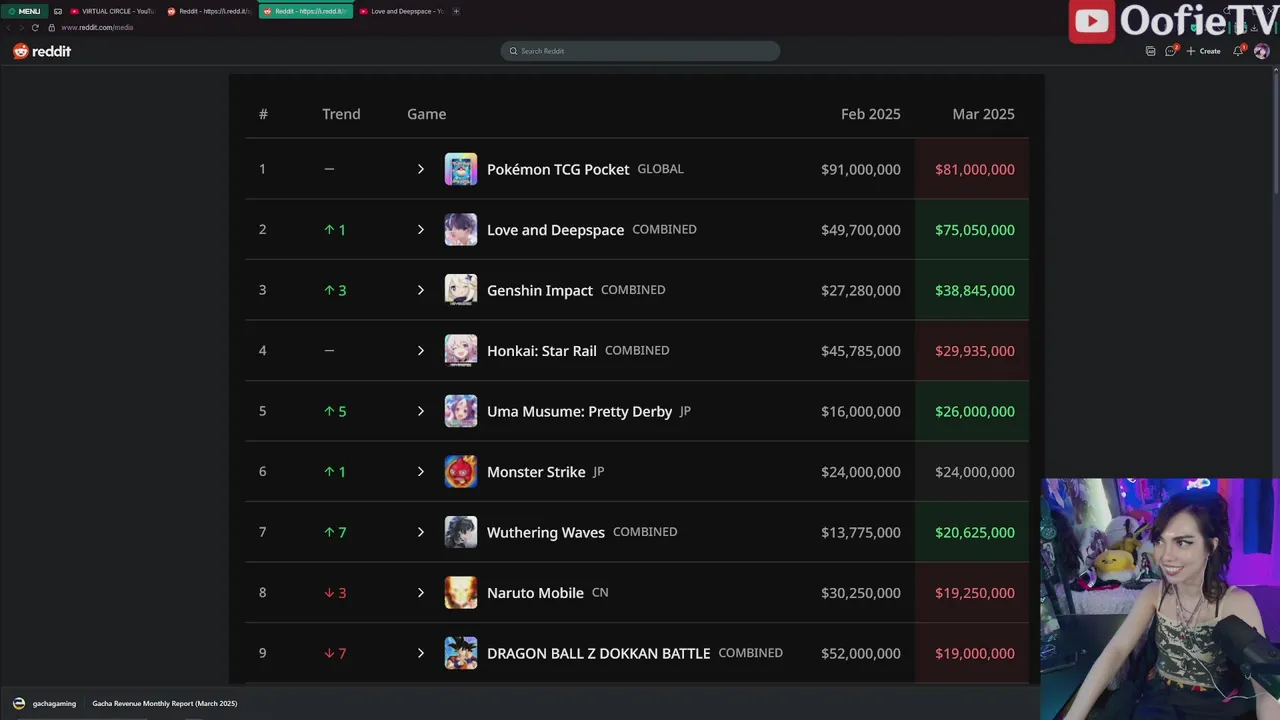Open Gacha Revenue Monthly Report post title
This screenshot has width=1280, height=720.
tap(165, 703)
